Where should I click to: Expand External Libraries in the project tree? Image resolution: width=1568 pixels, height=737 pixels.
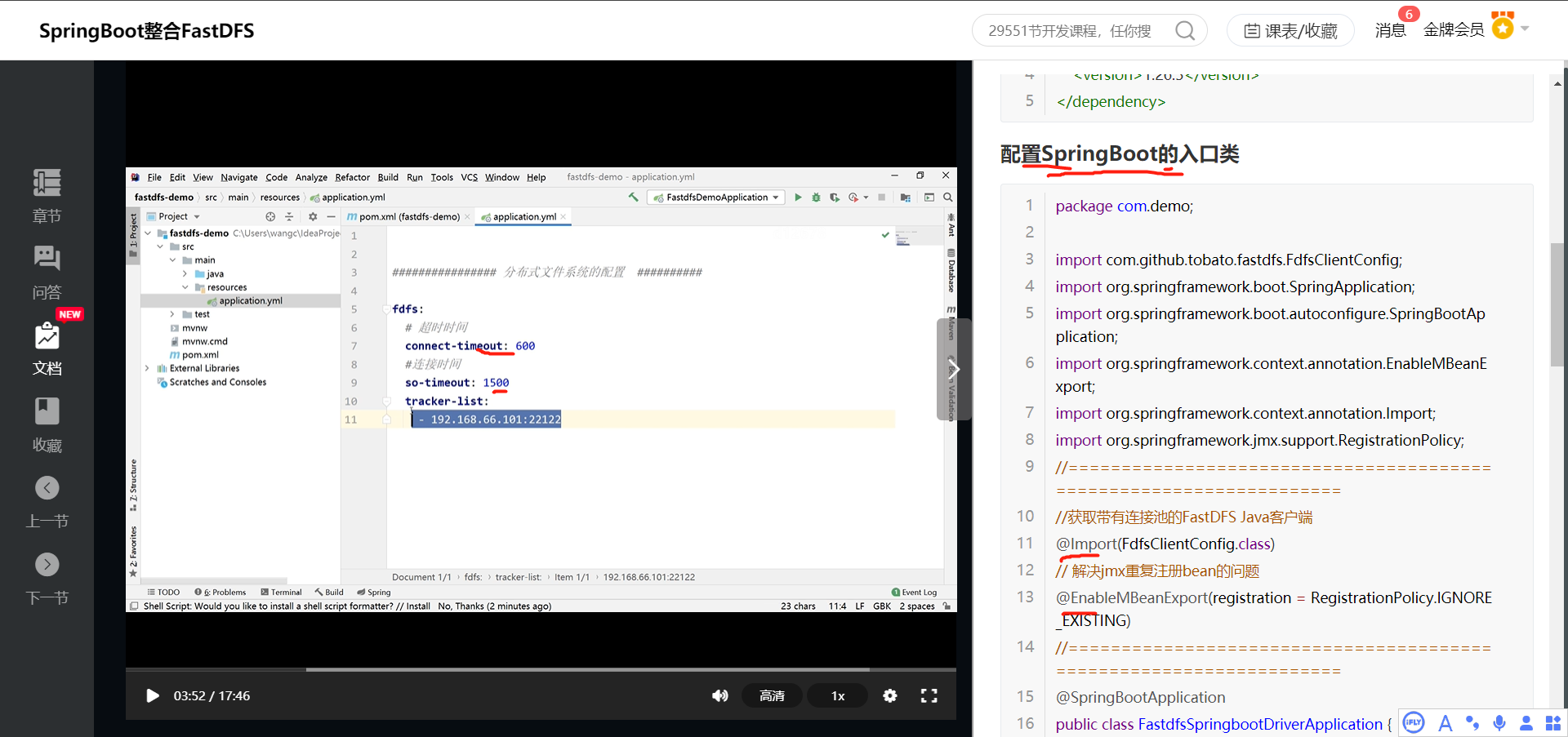(148, 368)
